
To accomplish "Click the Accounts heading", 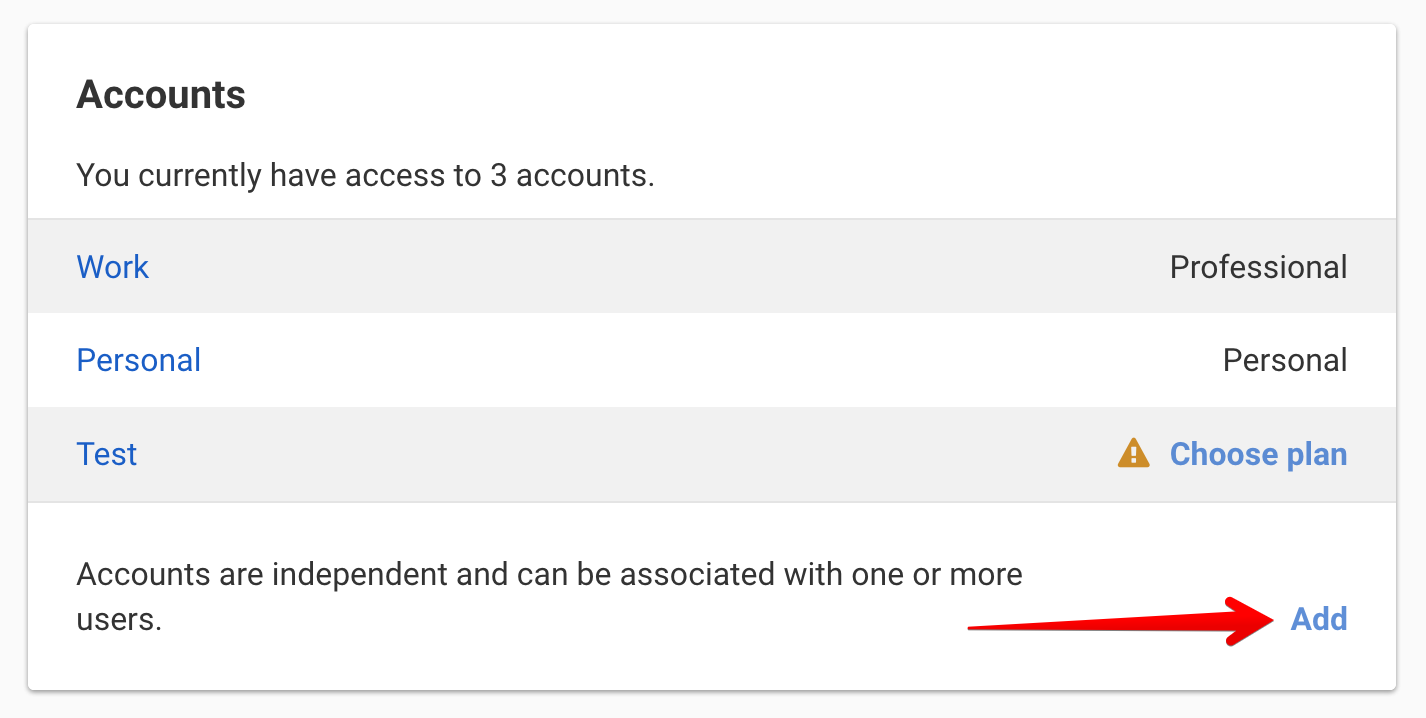I will coord(160,93).
